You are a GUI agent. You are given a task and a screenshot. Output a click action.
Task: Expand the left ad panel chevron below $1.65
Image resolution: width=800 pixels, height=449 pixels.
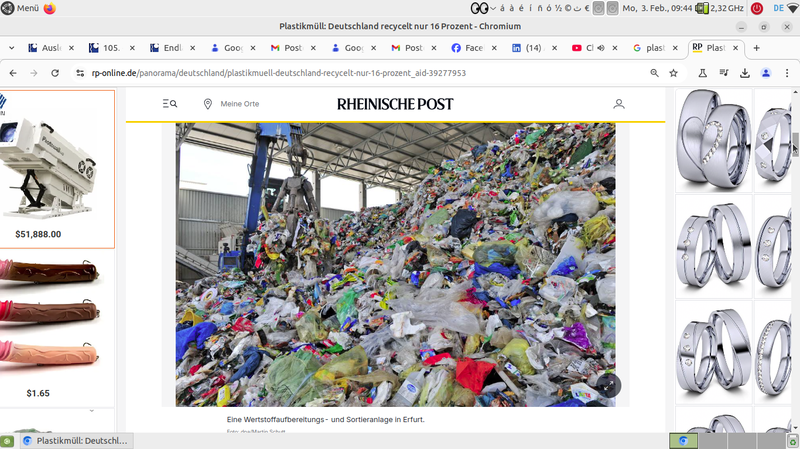tap(93, 410)
